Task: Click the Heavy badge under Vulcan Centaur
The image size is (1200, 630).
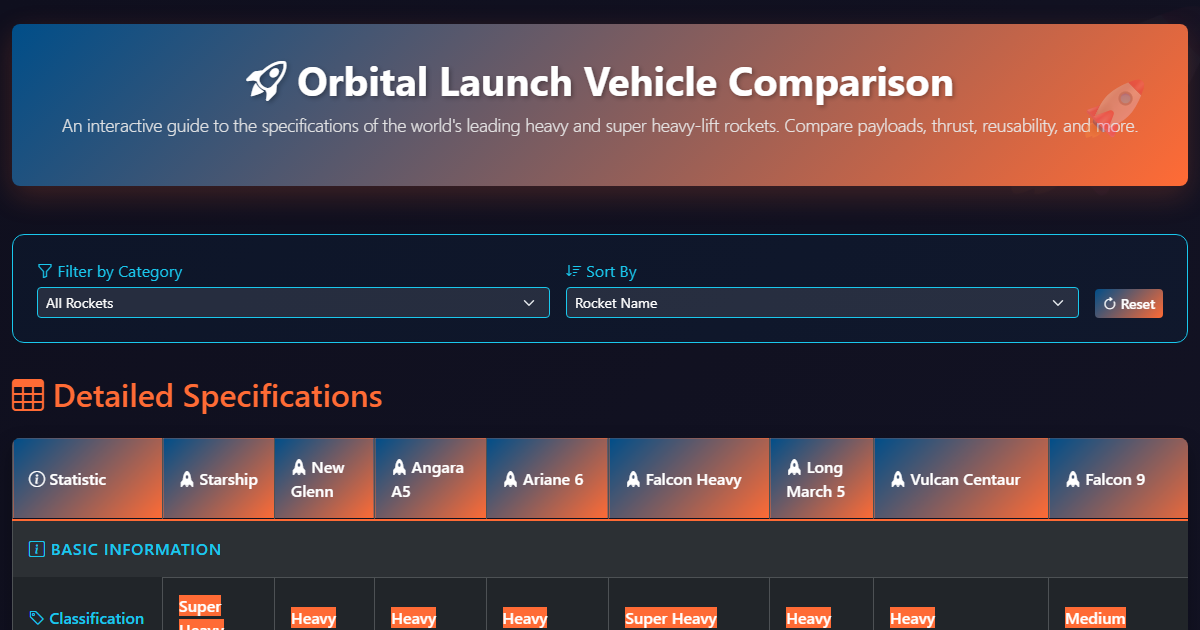Action: 912,618
